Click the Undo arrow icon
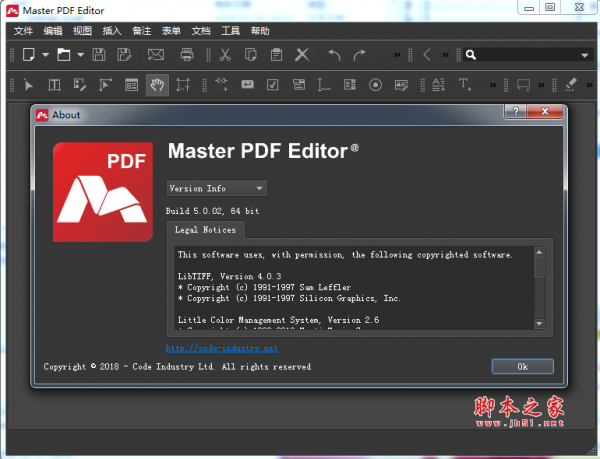The image size is (600, 459). tap(334, 55)
